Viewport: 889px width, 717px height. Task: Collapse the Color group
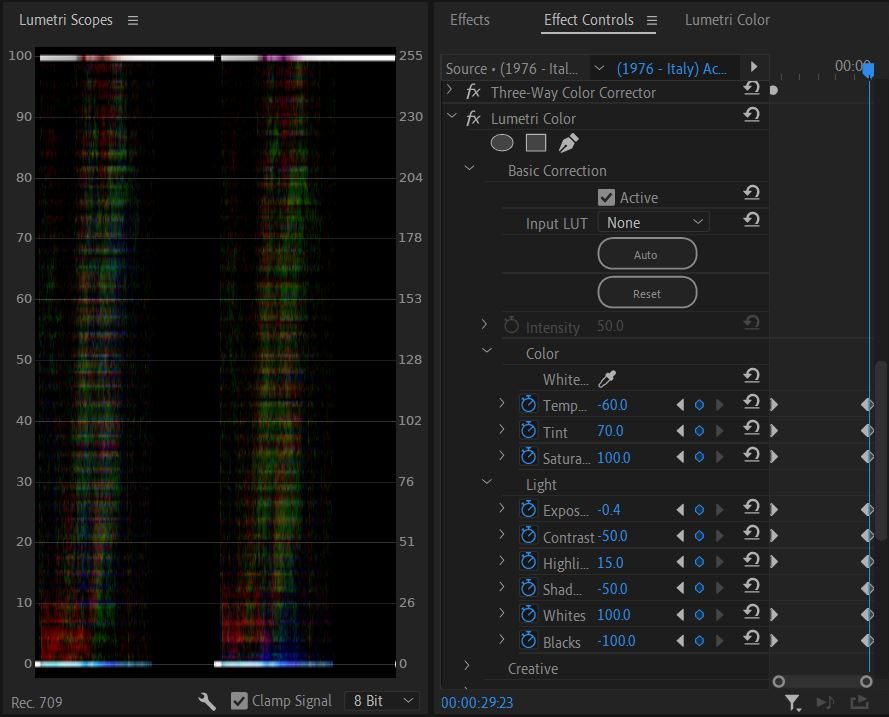pos(487,351)
